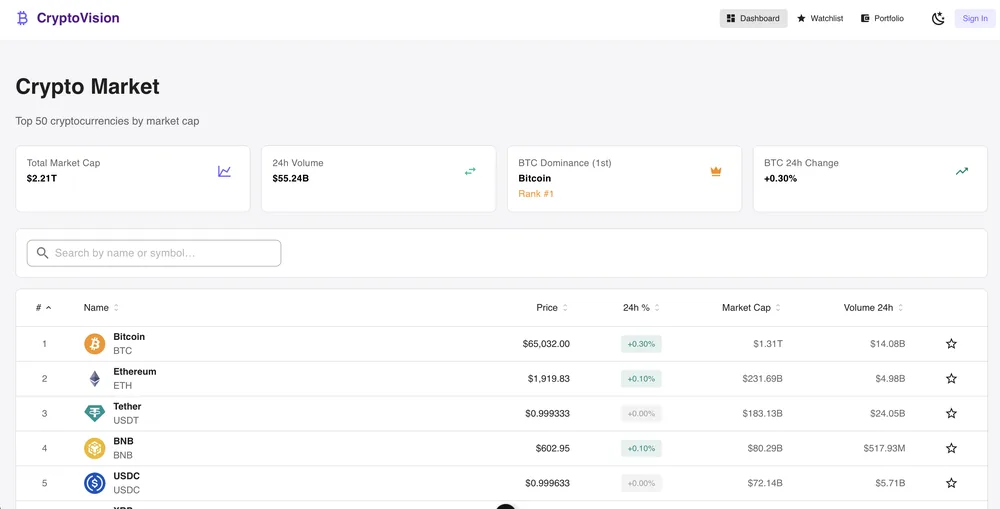This screenshot has height=509, width=1000.
Task: Click the BTC 24h Change trending icon
Action: [962, 171]
